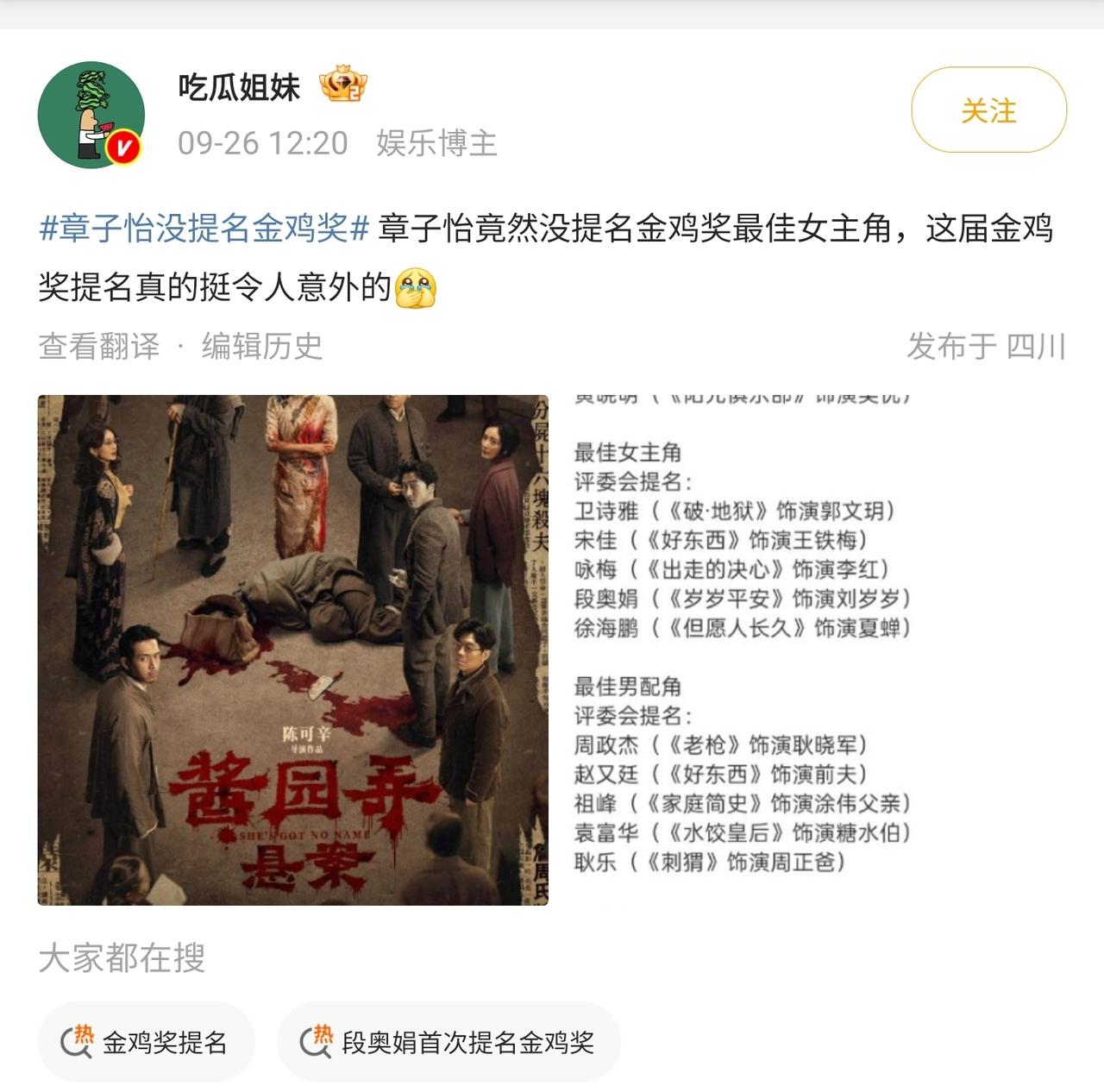1104x1092 pixels.
Task: Tap the hot search icon beside 段奥娟首次提名金鸡奖
Action: (x=316, y=1041)
